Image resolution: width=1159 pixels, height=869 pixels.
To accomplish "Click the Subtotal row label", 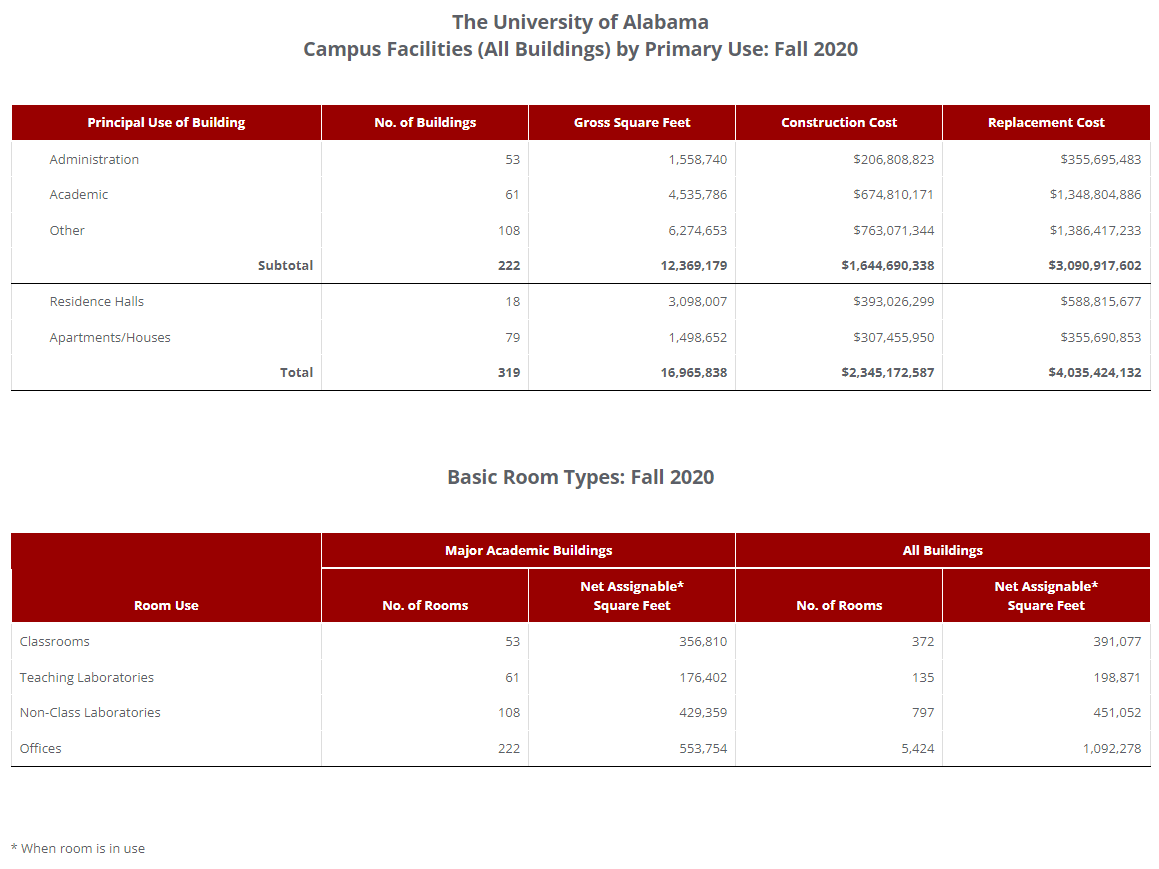I will [285, 266].
